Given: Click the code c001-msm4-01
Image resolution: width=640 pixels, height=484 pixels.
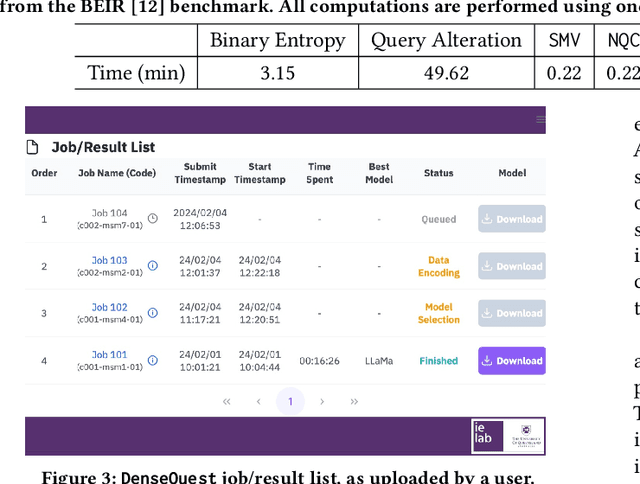Looking at the screenshot, I should (110, 320).
